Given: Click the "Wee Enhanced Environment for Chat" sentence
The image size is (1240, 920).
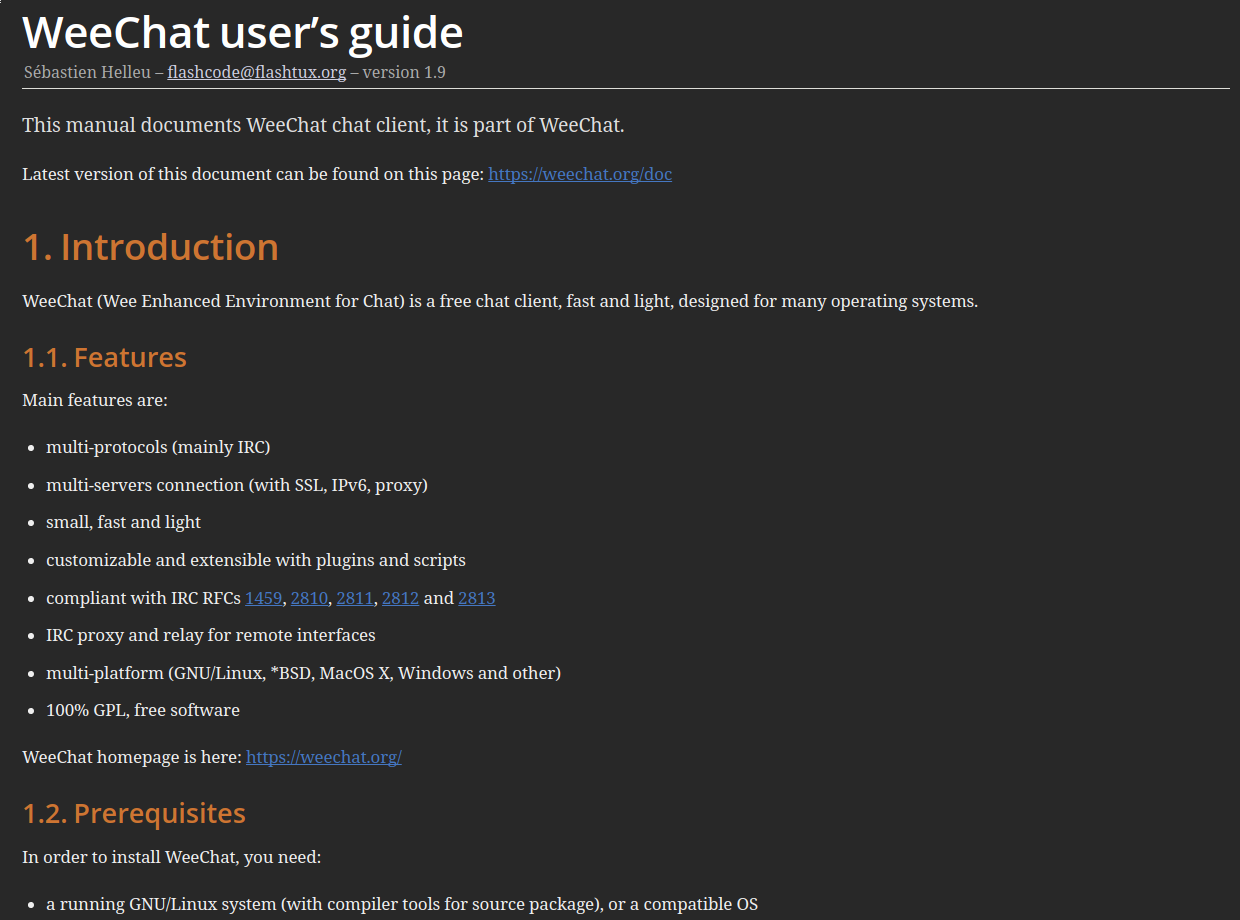Looking at the screenshot, I should pyautogui.click(x=500, y=301).
